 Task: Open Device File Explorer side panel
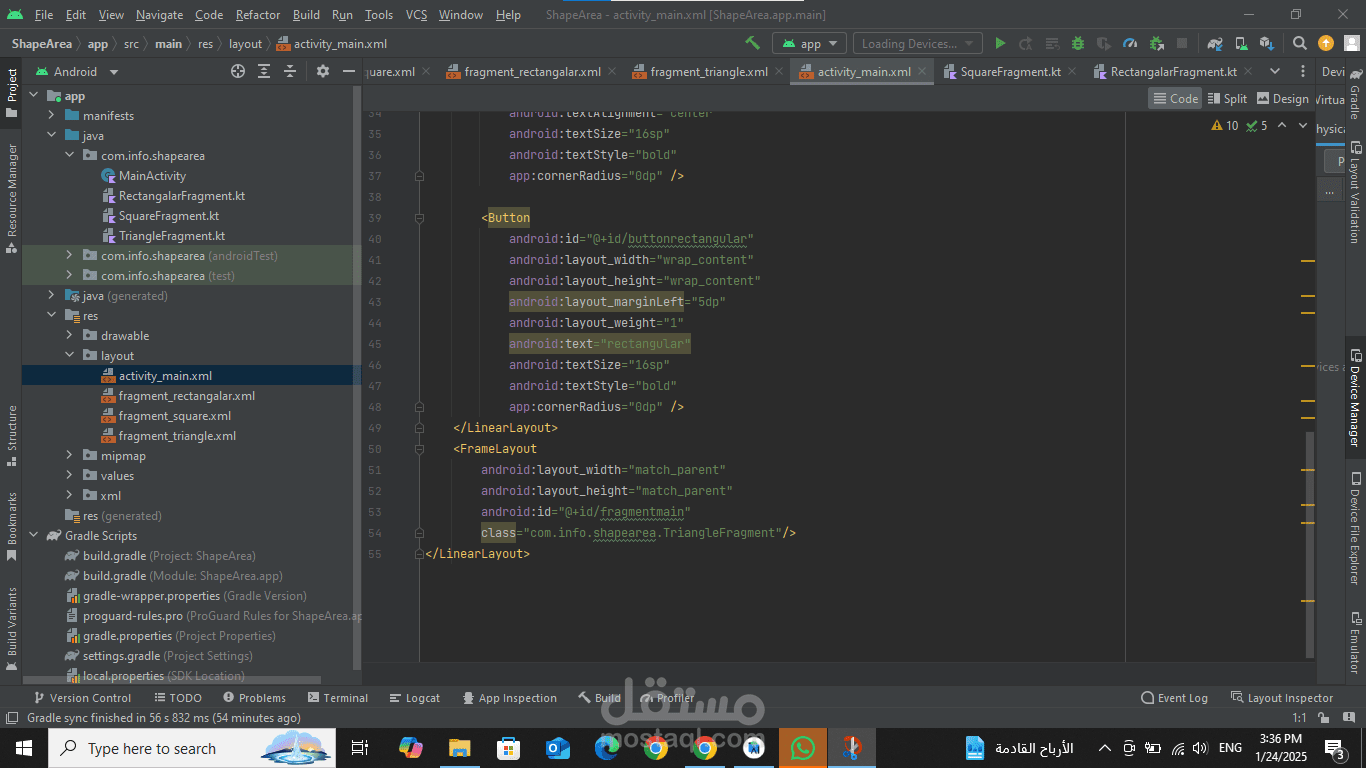tap(1355, 528)
